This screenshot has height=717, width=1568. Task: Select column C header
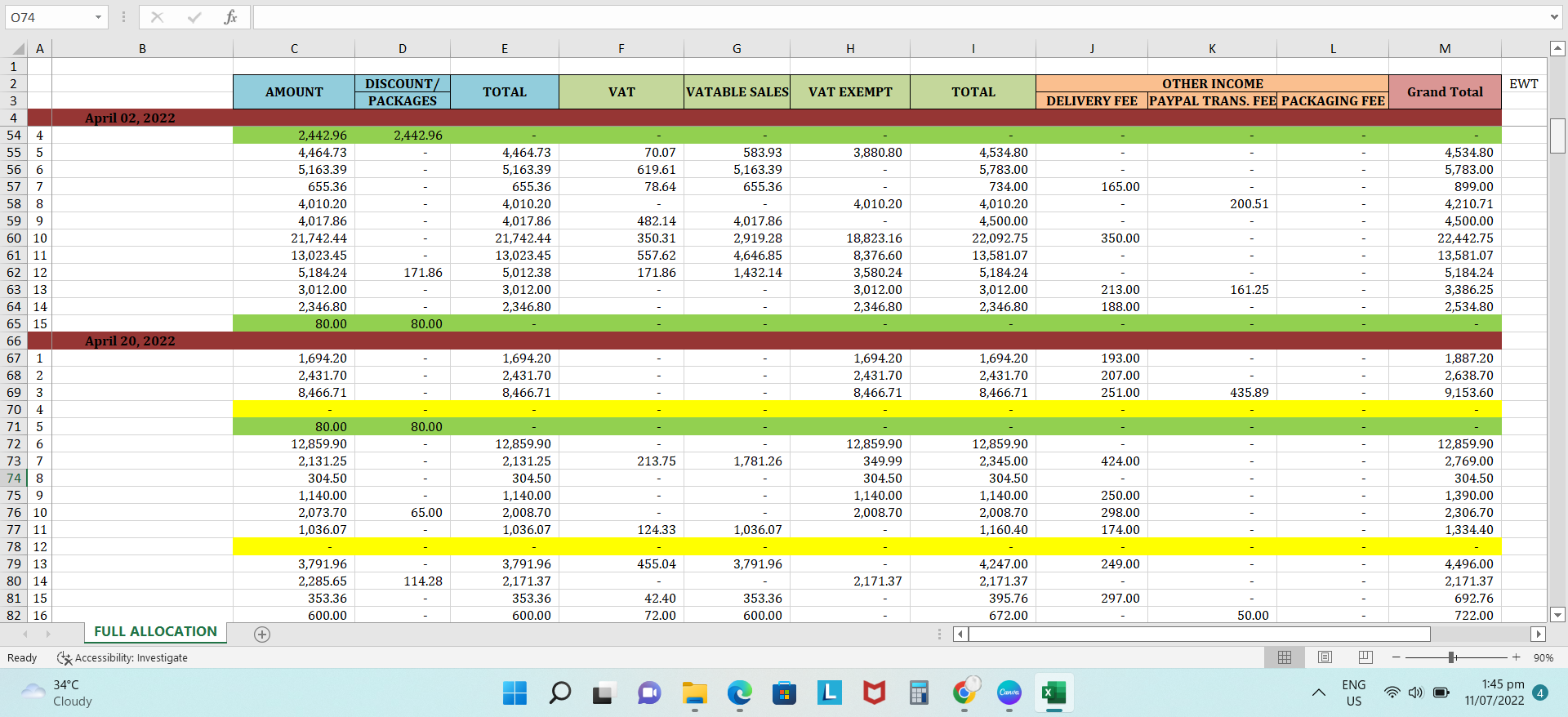pos(294,49)
